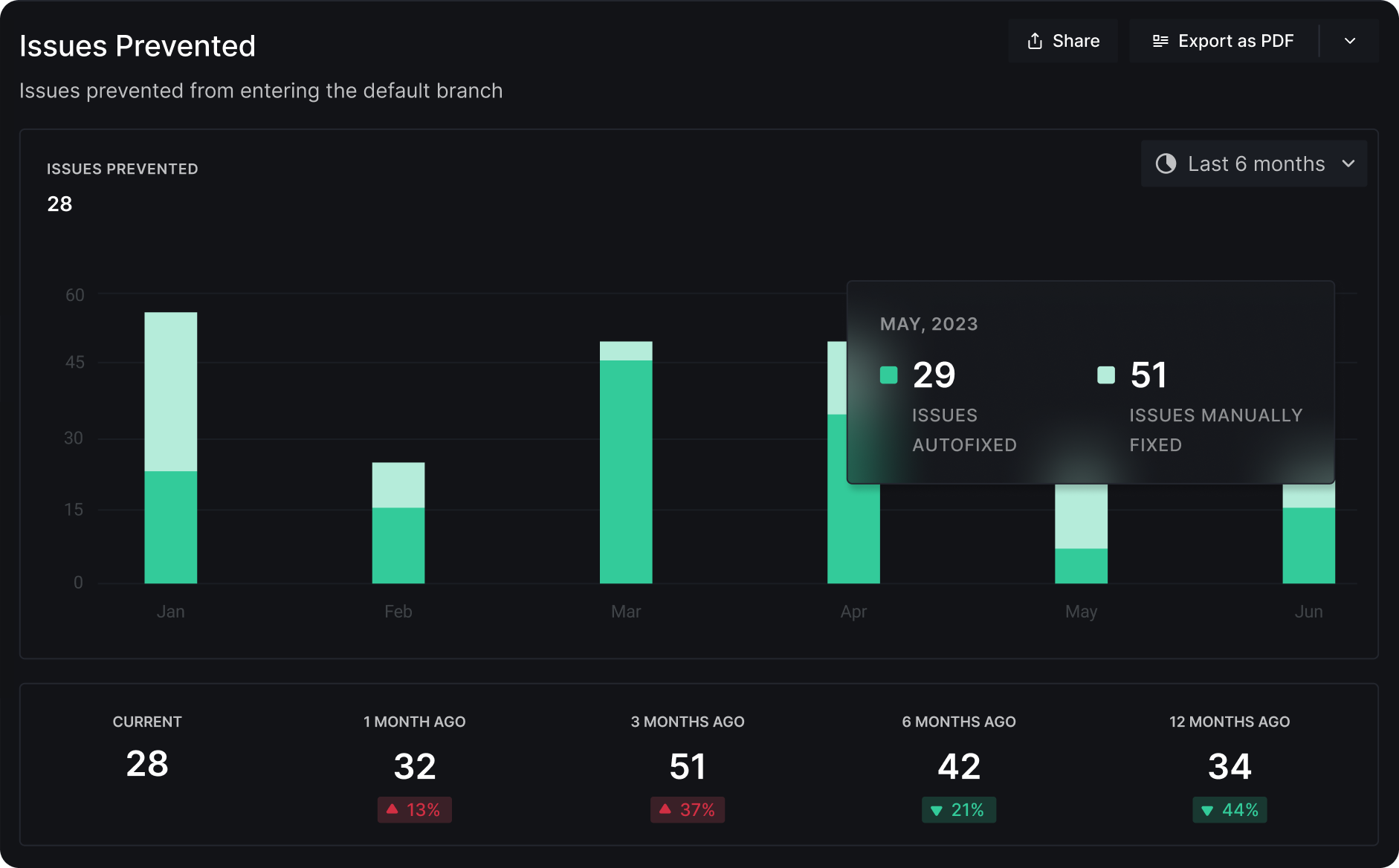Open the Last 6 months range dropdown

click(1254, 163)
